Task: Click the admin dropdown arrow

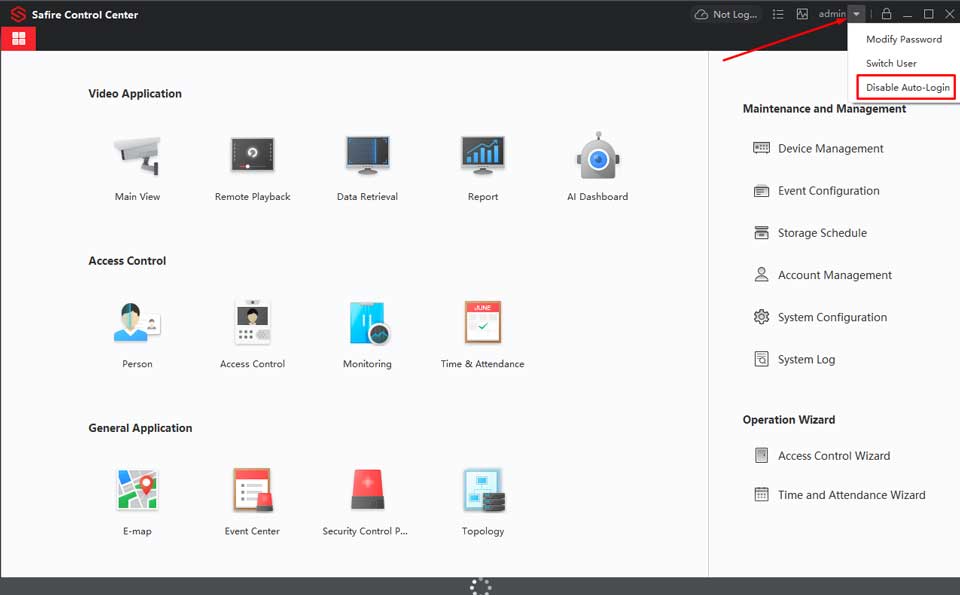Action: [x=857, y=14]
